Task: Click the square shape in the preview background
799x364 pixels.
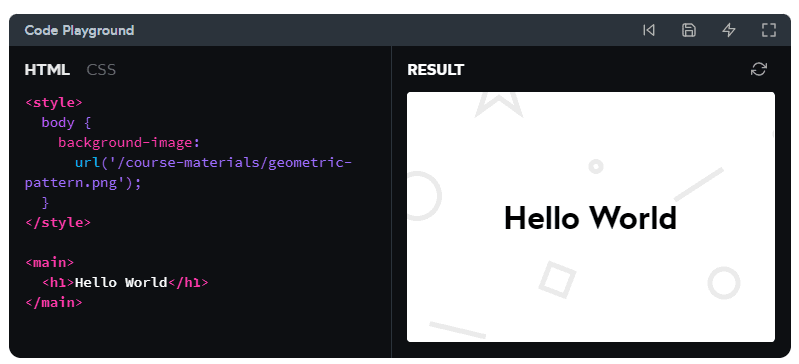Action: click(557, 280)
